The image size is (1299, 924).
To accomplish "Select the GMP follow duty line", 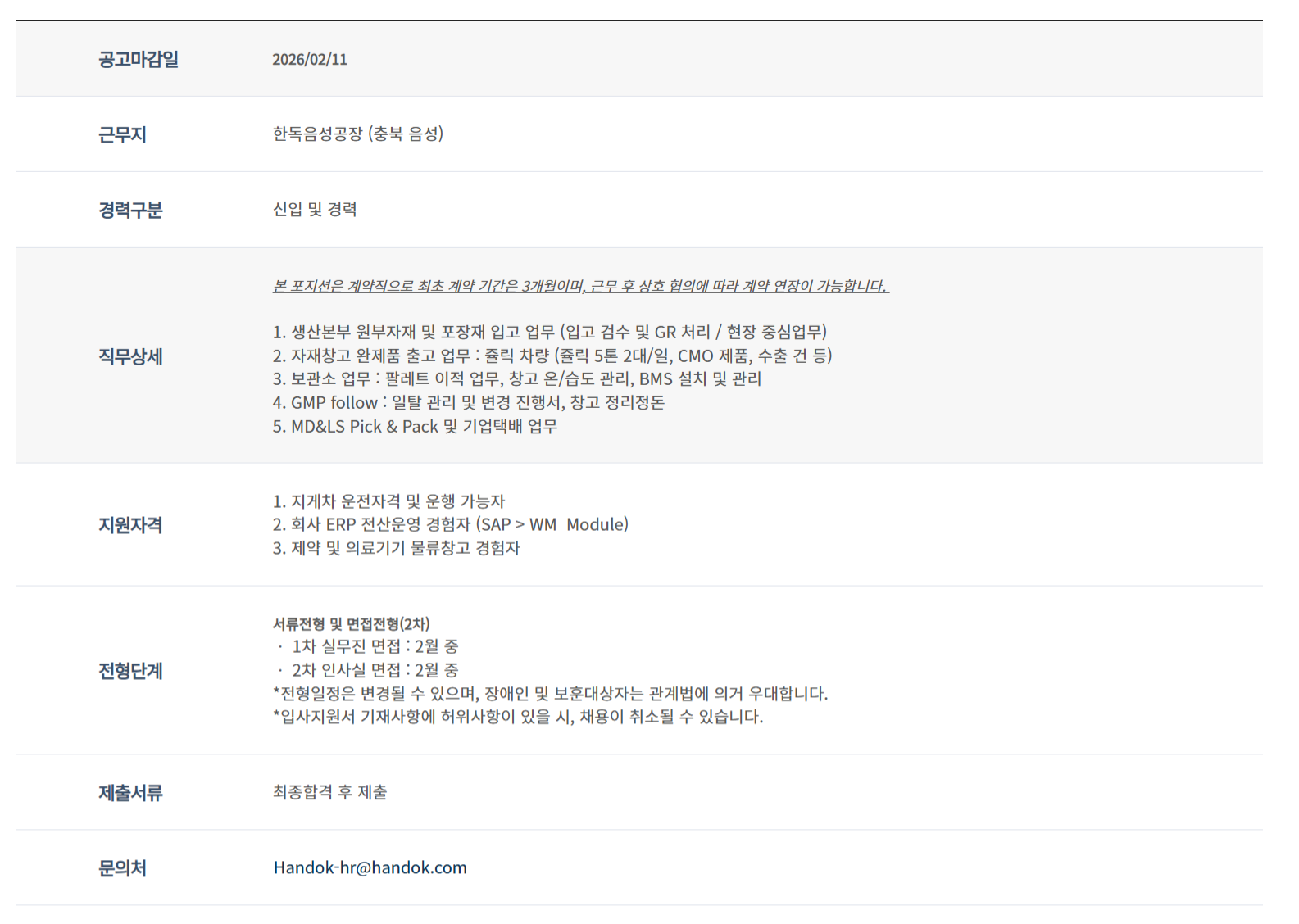I will pyautogui.click(x=468, y=402).
